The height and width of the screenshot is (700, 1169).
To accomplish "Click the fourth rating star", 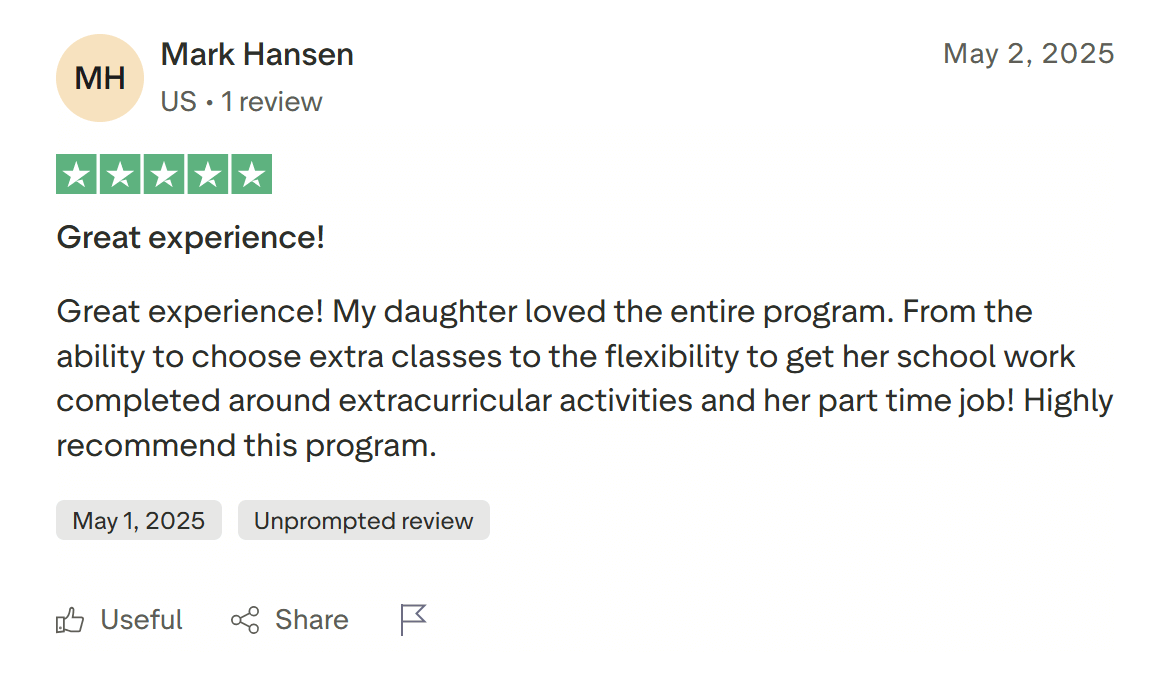I will pos(207,173).
